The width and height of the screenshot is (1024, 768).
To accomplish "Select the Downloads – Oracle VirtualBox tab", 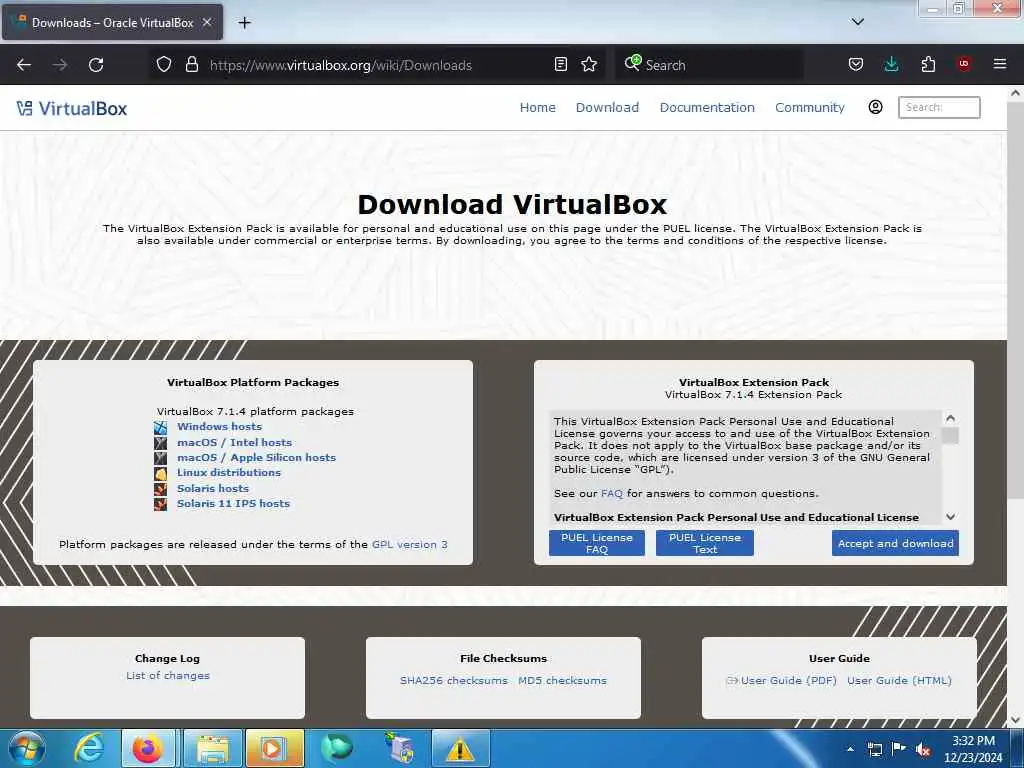I will [112, 22].
